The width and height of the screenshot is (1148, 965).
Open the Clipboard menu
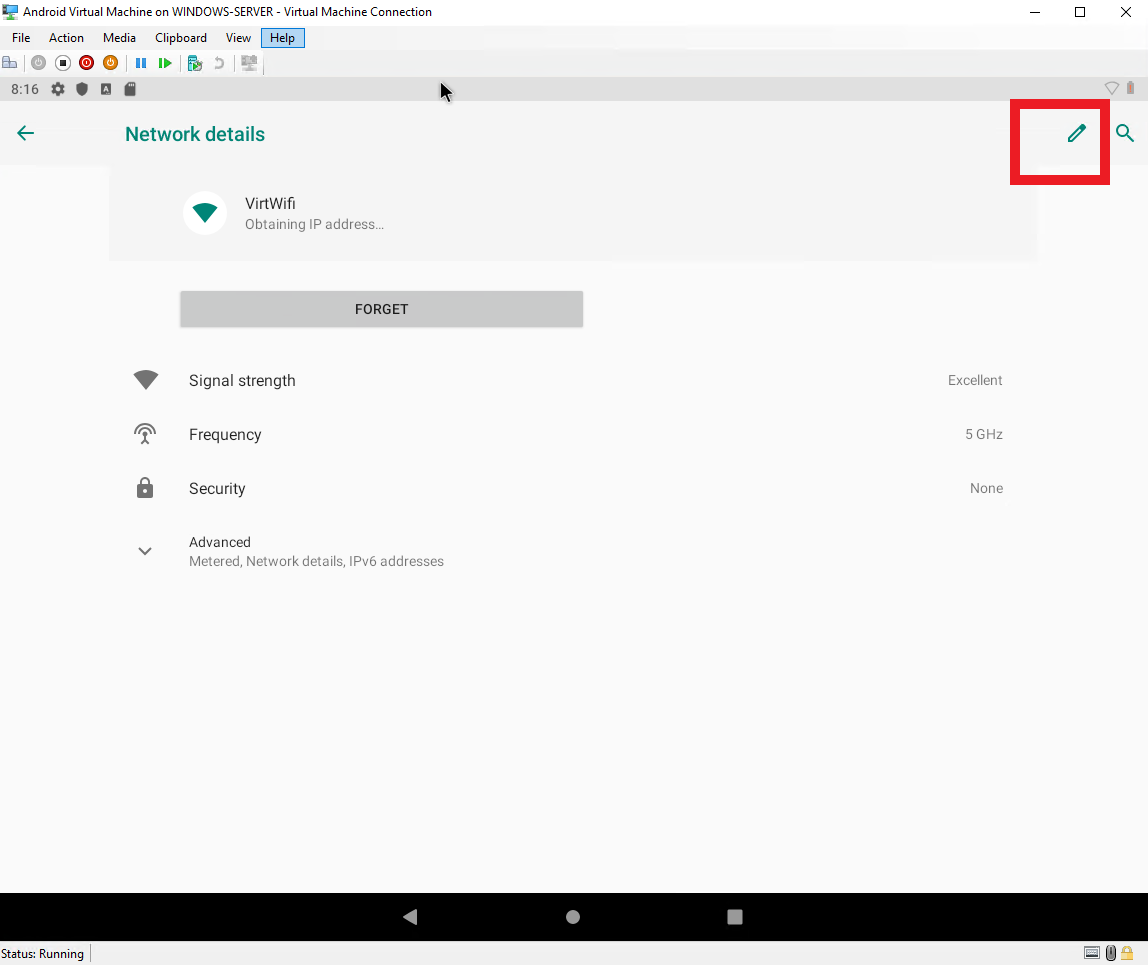click(180, 37)
